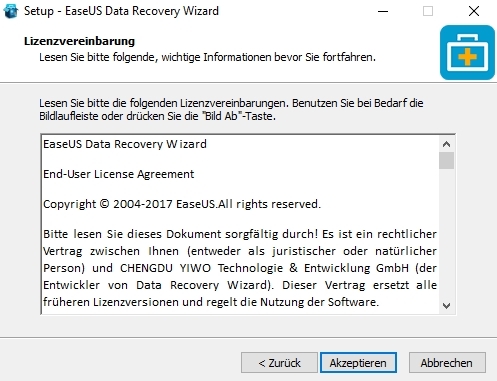Click the Lizenzvereinbarung heading
Image resolution: width=497 pixels, height=381 pixels.
(x=79, y=41)
